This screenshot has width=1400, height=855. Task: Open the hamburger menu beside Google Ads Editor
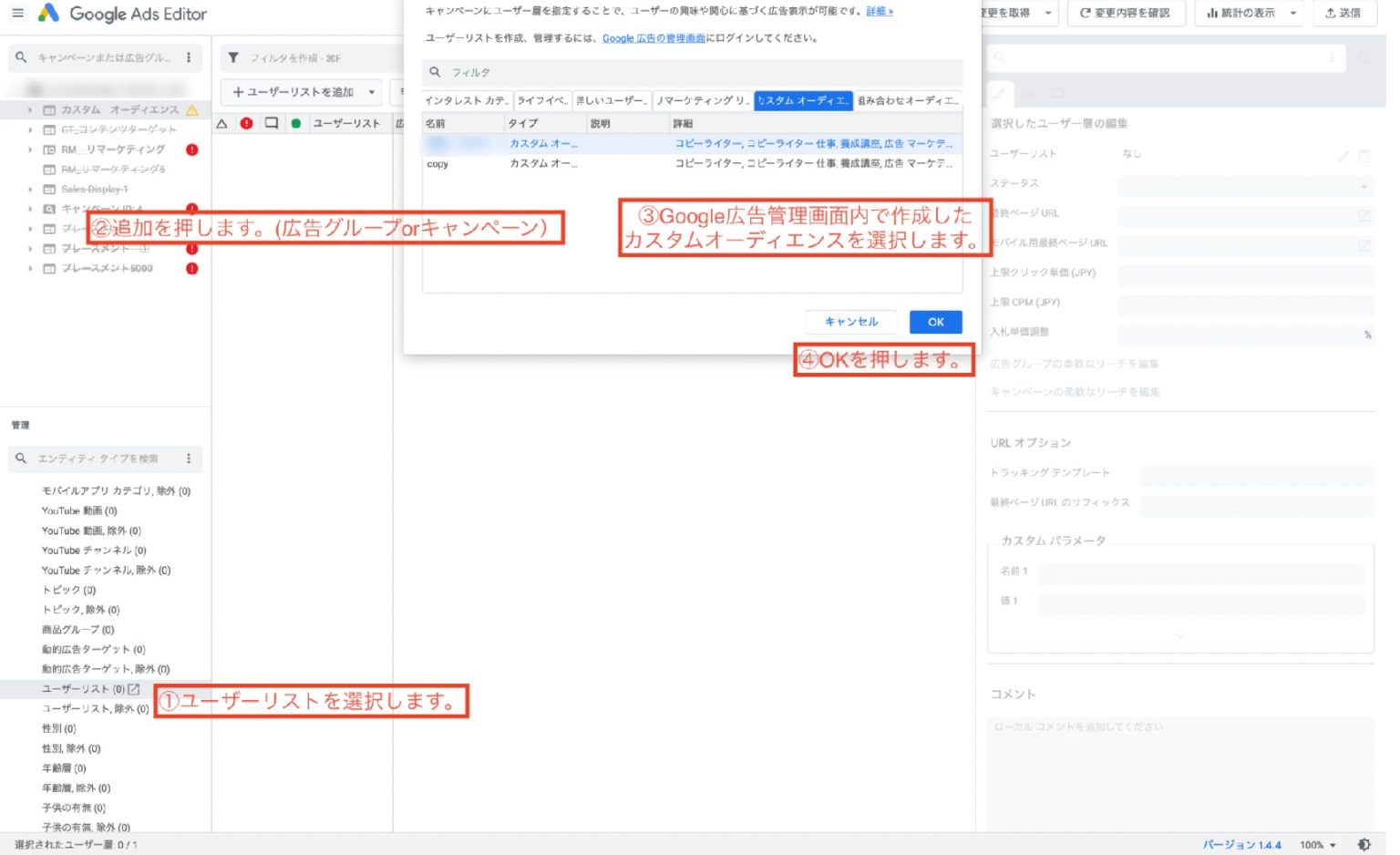[17, 14]
